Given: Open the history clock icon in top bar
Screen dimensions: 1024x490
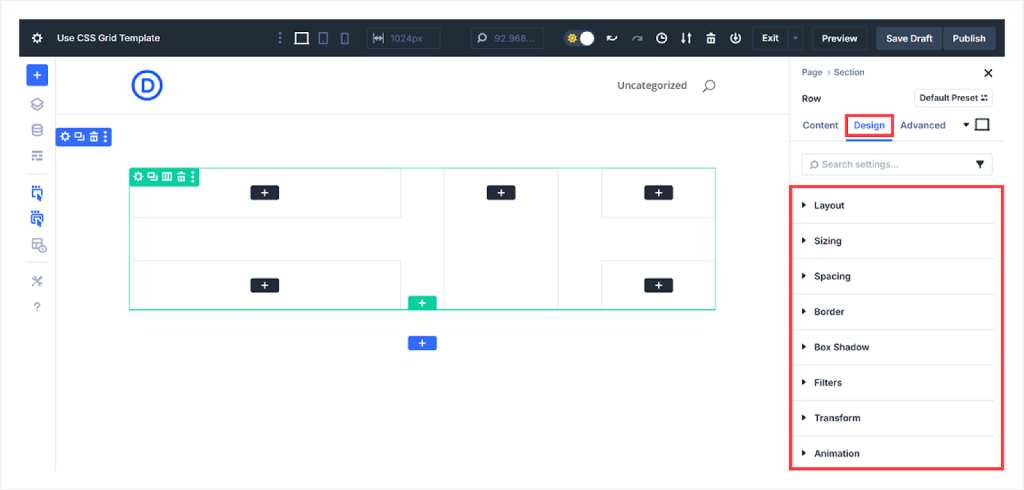Looking at the screenshot, I should [661, 38].
